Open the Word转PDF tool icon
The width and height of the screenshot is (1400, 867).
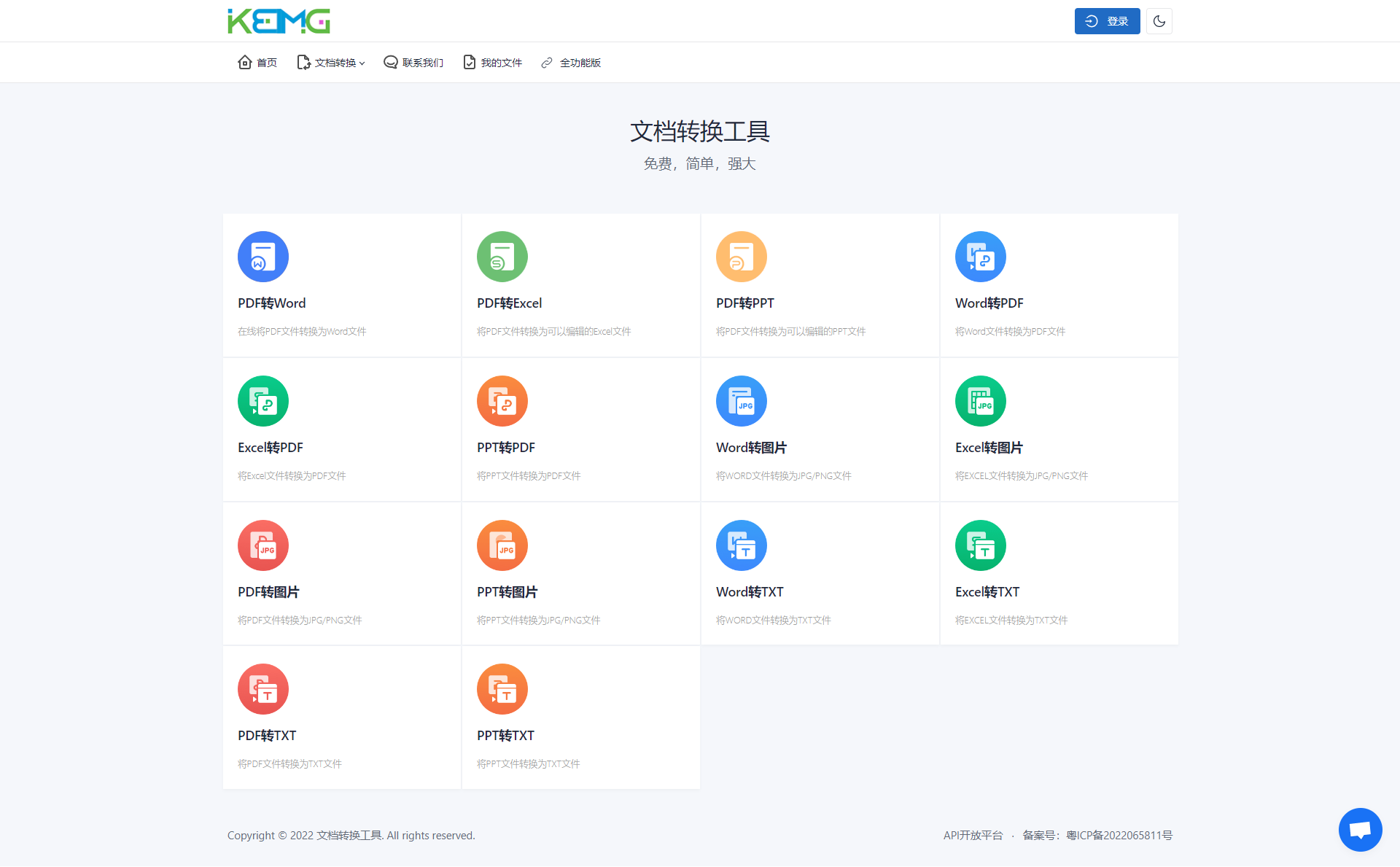click(x=980, y=257)
